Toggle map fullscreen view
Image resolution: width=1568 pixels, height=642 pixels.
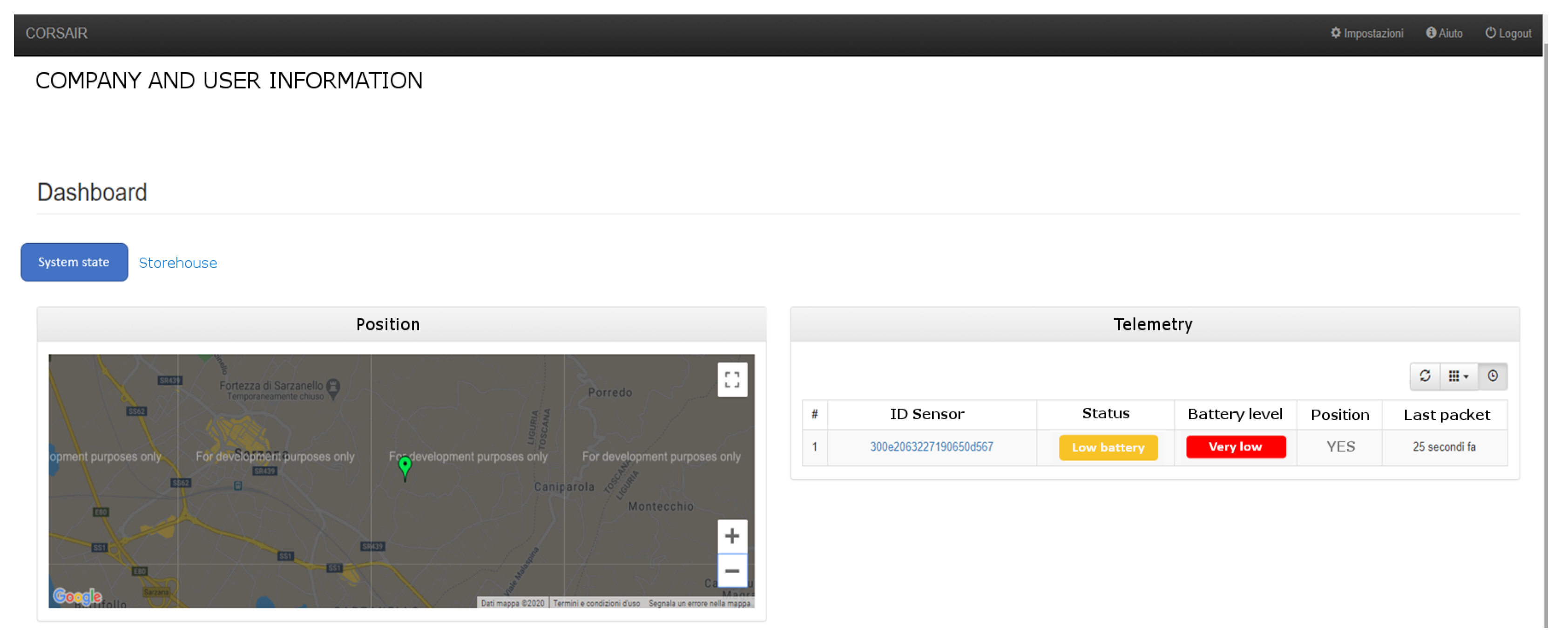pyautogui.click(x=732, y=380)
